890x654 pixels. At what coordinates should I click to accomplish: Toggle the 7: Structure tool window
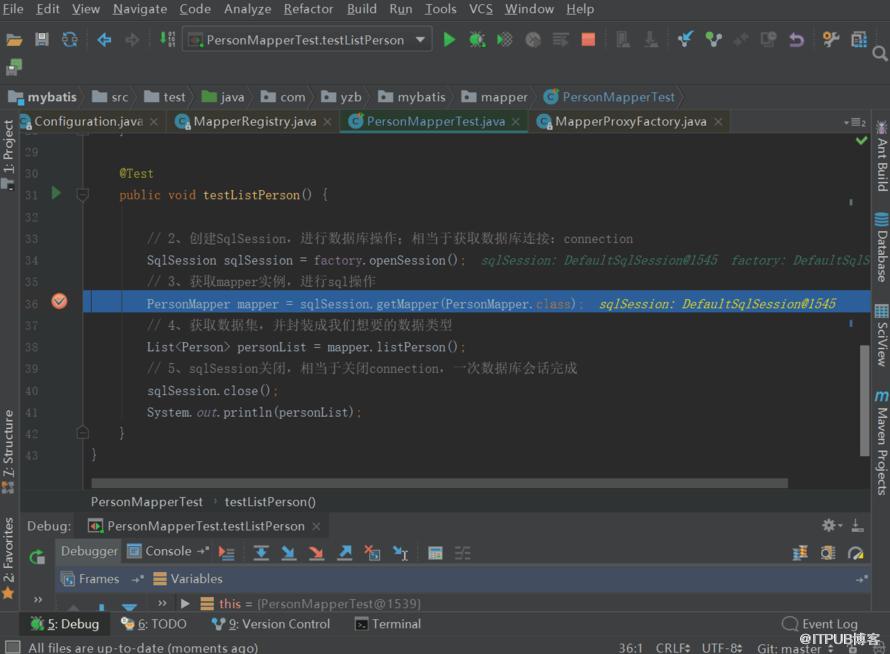8,451
